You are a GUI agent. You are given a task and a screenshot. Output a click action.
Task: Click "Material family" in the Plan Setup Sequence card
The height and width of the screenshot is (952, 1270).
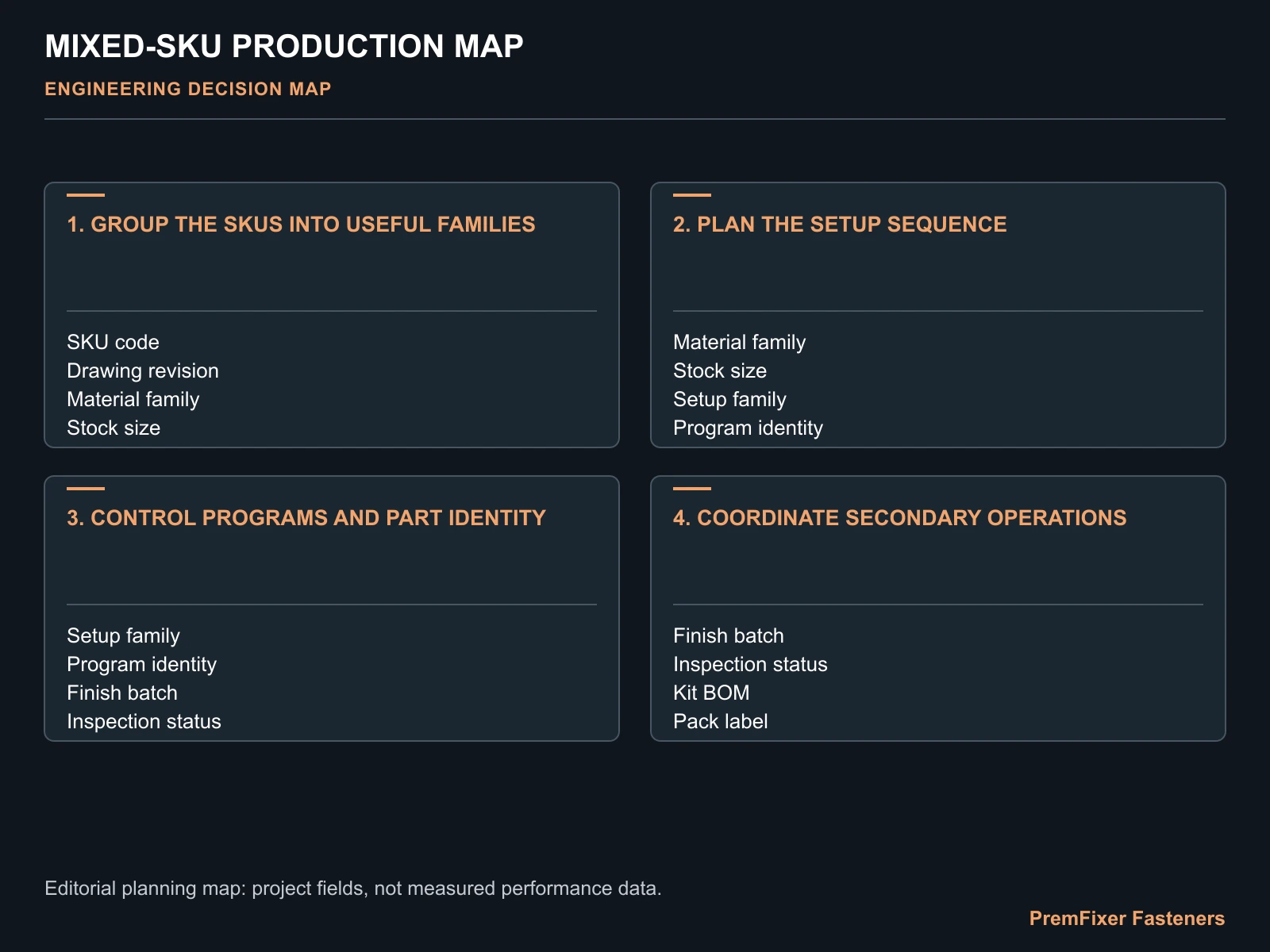point(740,342)
